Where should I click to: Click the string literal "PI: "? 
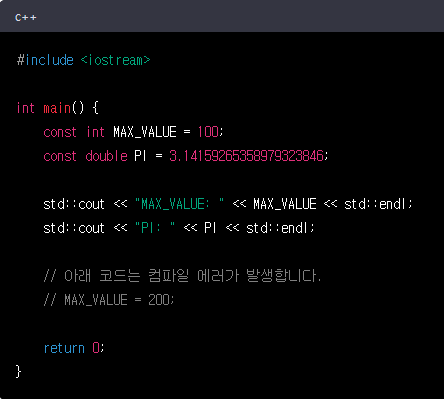coord(155,228)
